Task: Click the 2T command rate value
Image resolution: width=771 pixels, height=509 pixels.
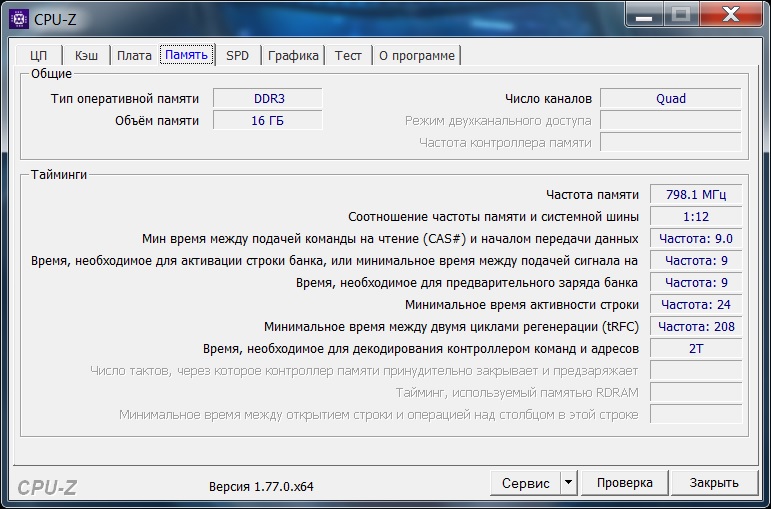Action: 696,349
